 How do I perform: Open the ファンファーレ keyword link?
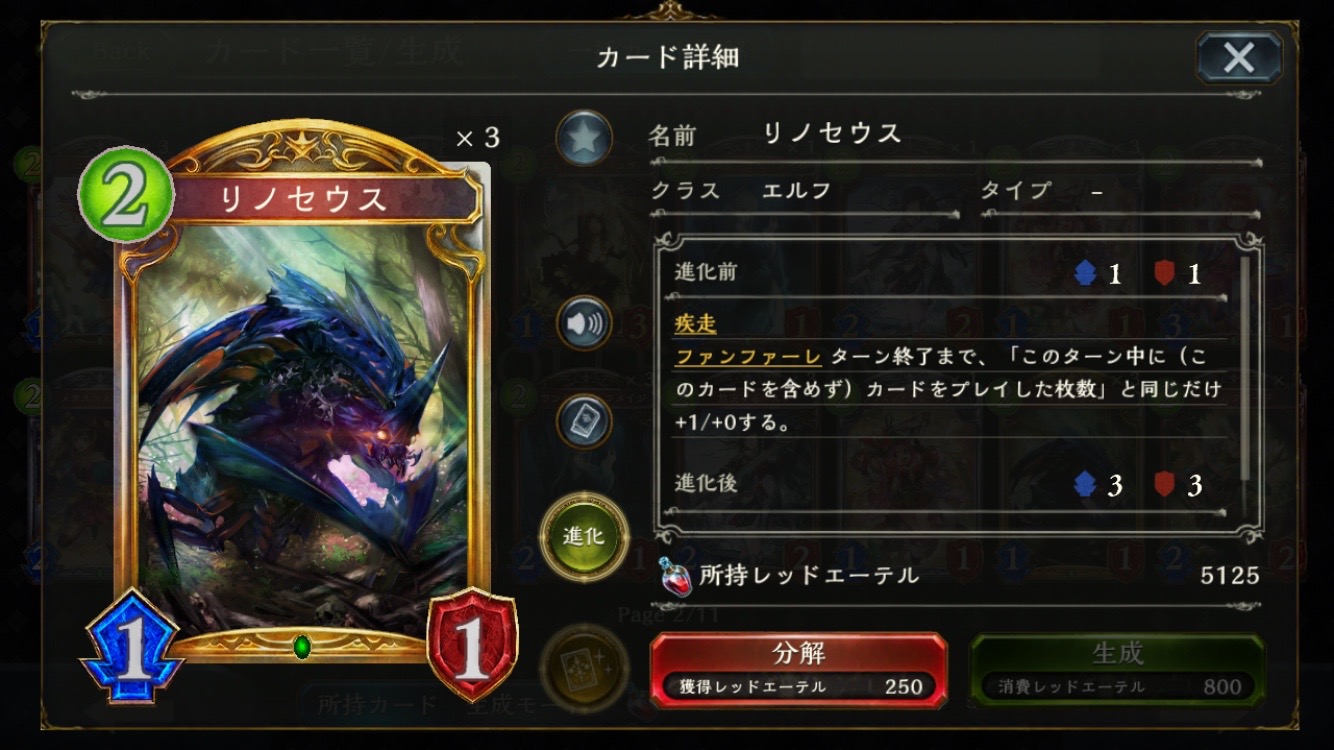click(x=748, y=357)
